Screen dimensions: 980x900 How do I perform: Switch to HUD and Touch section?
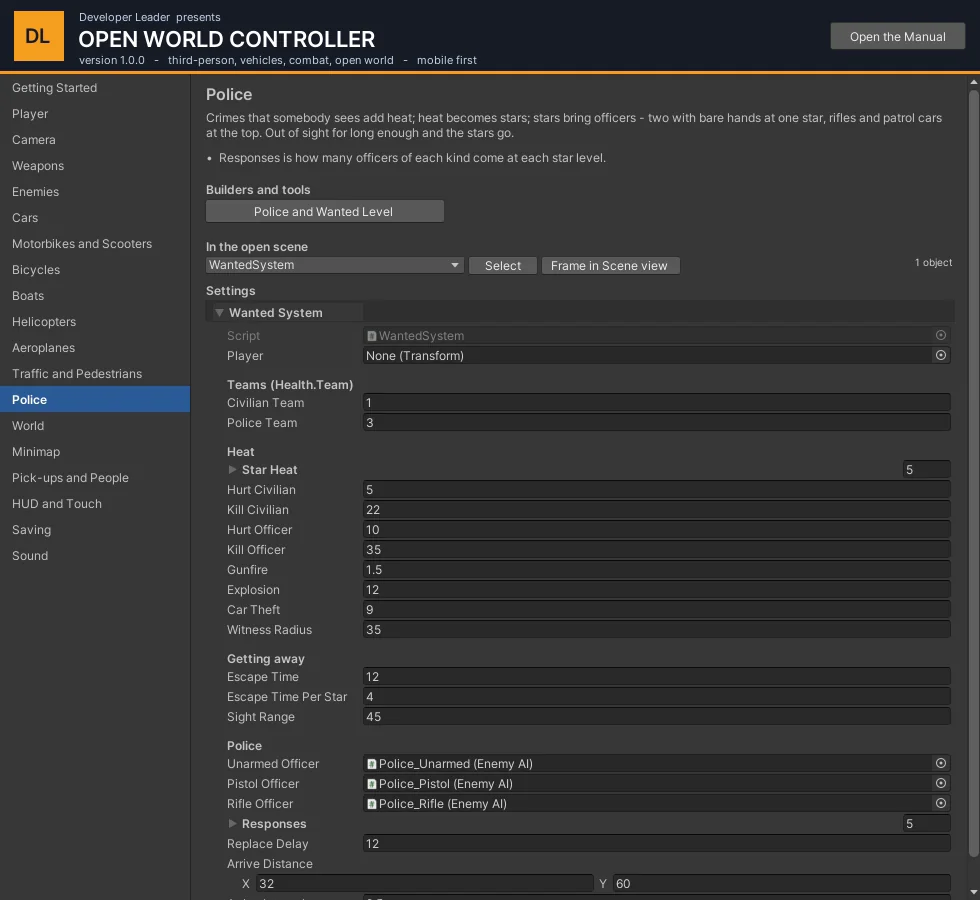pyautogui.click(x=95, y=504)
